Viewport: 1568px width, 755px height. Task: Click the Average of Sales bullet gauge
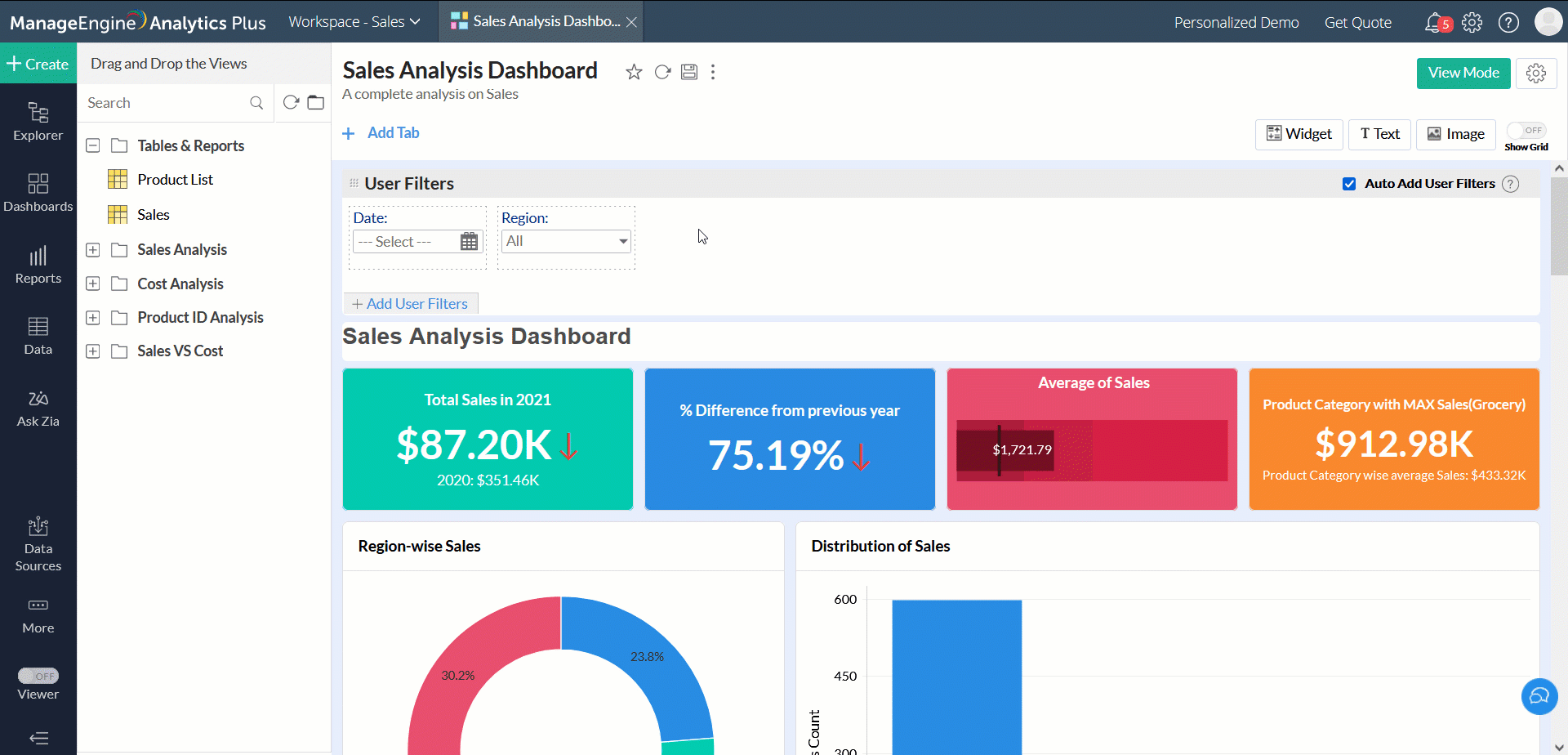pyautogui.click(x=1092, y=450)
